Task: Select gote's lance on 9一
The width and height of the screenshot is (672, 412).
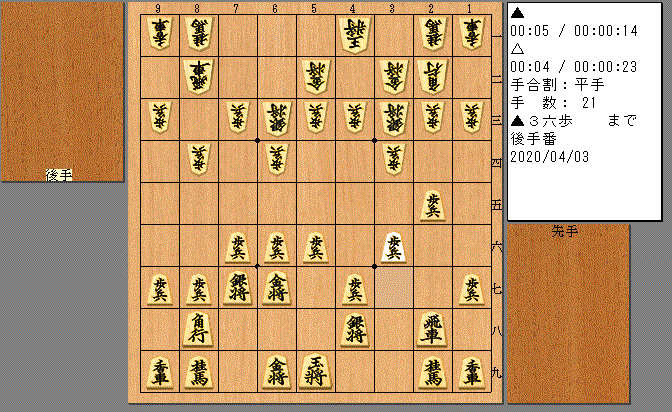Action: 160,34
